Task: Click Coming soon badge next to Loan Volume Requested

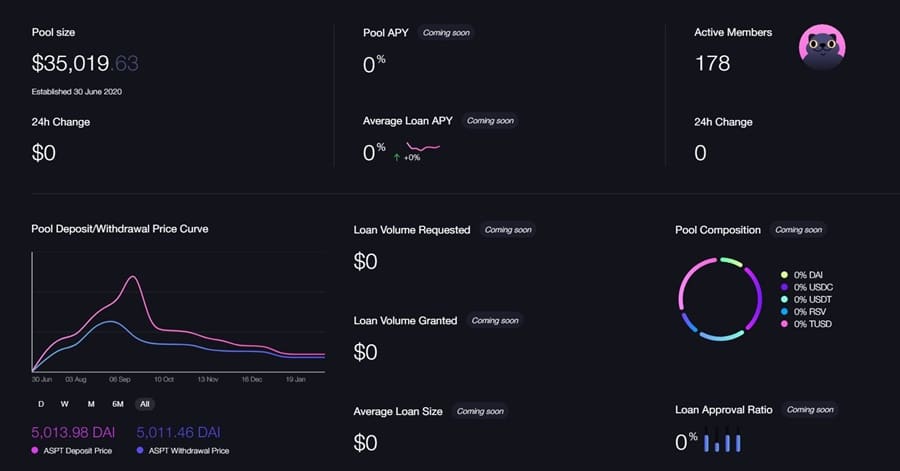Action: (x=507, y=230)
